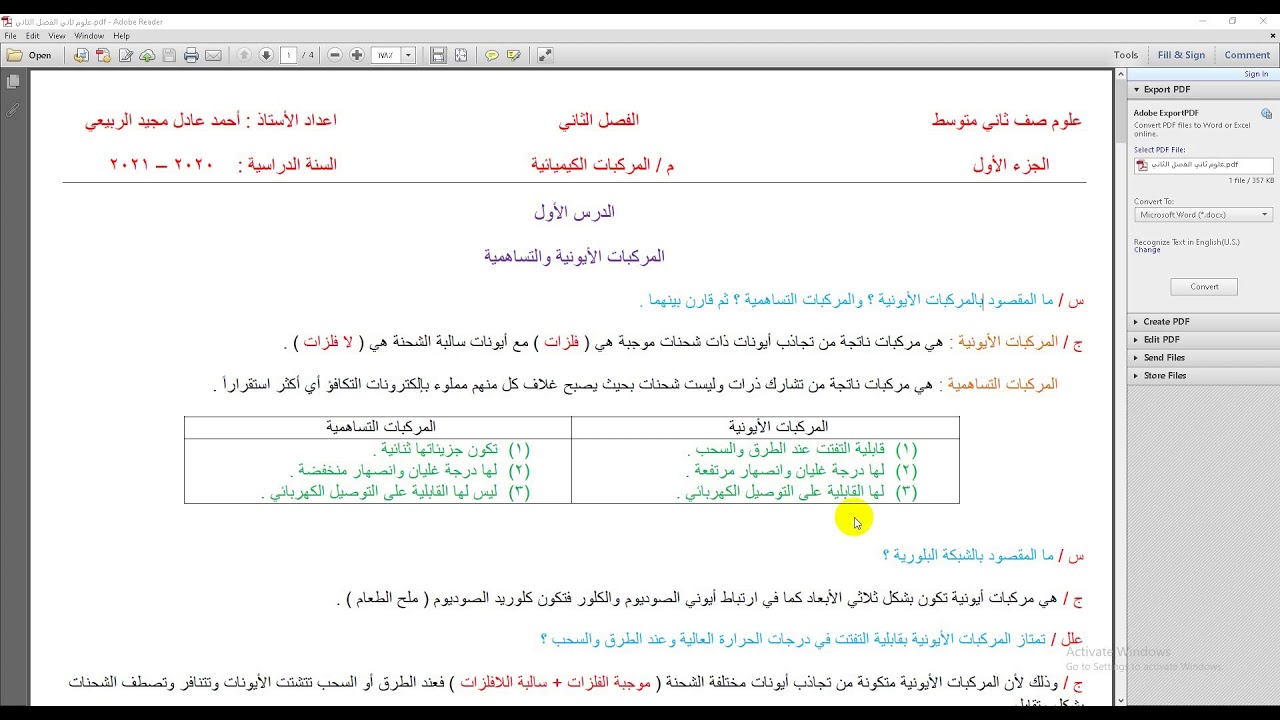Screen dimensions: 1280x720
Task: Click the Sign In link
Action: click(1256, 74)
